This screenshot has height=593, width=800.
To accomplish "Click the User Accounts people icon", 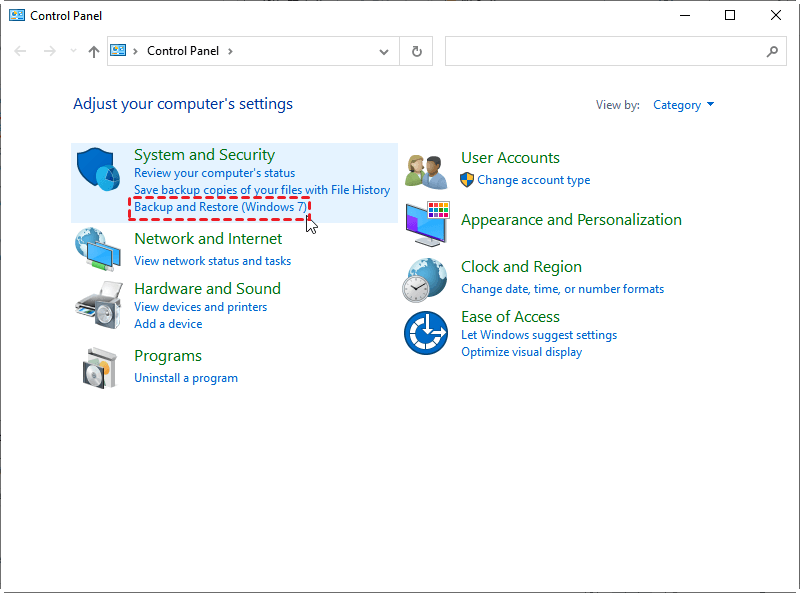I will (426, 171).
